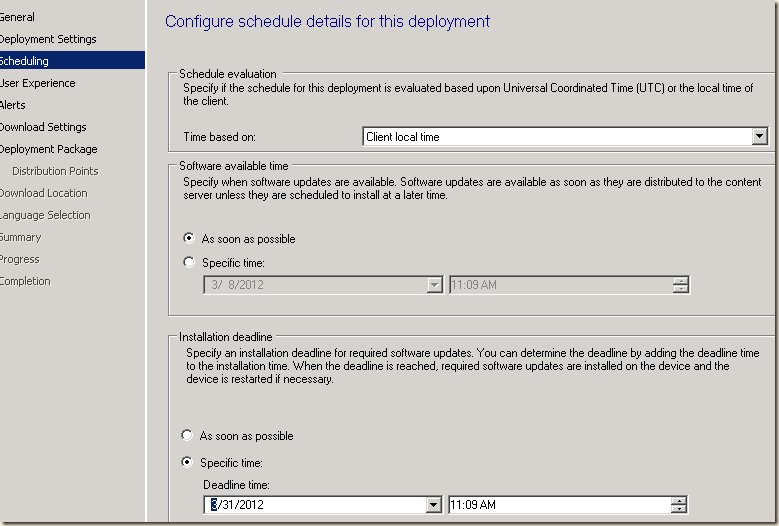
Task: Click the Installation deadline group title
Action: [226, 337]
